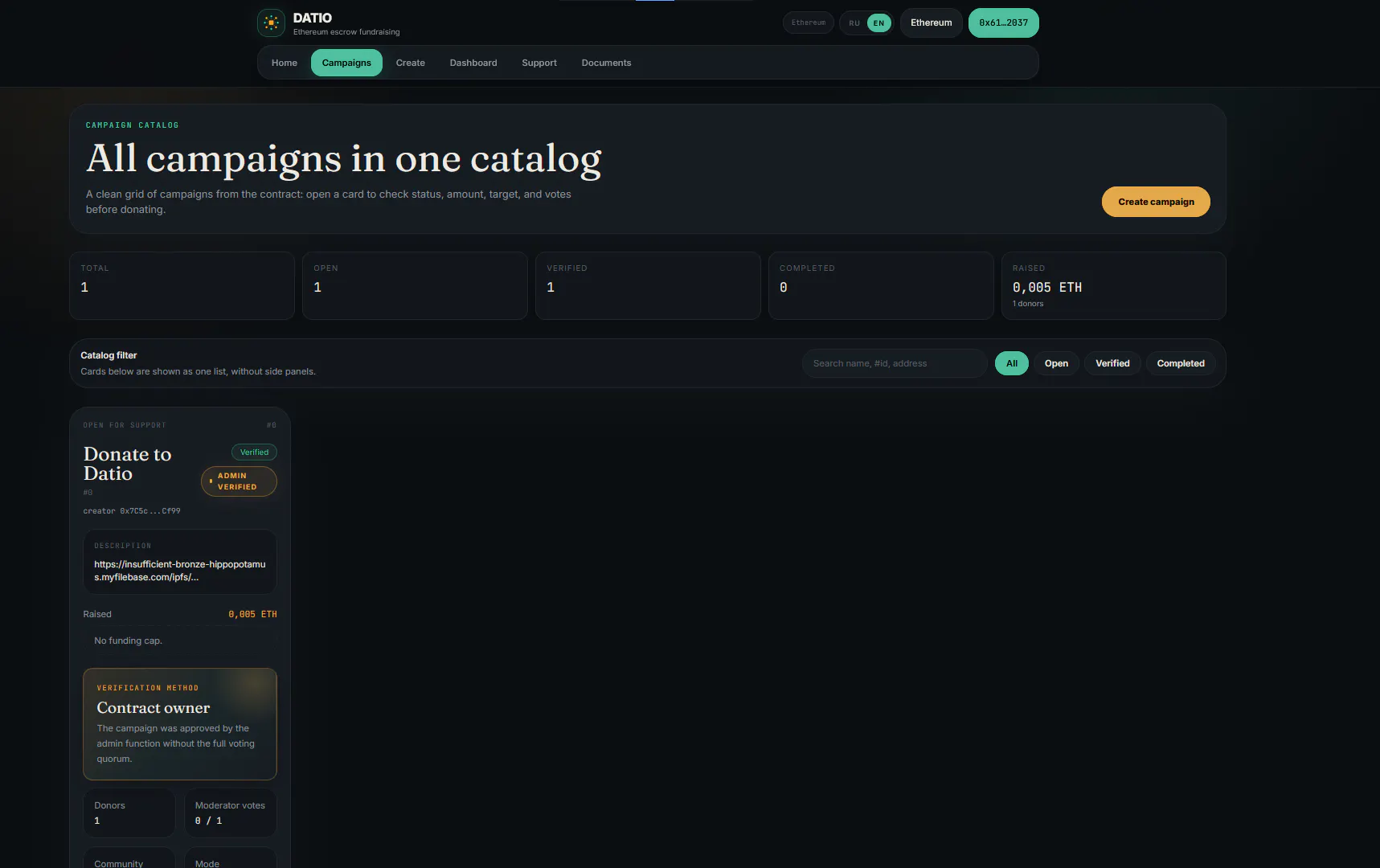The height and width of the screenshot is (868, 1380).
Task: Click the DATIO sun logo icon
Action: [x=271, y=23]
